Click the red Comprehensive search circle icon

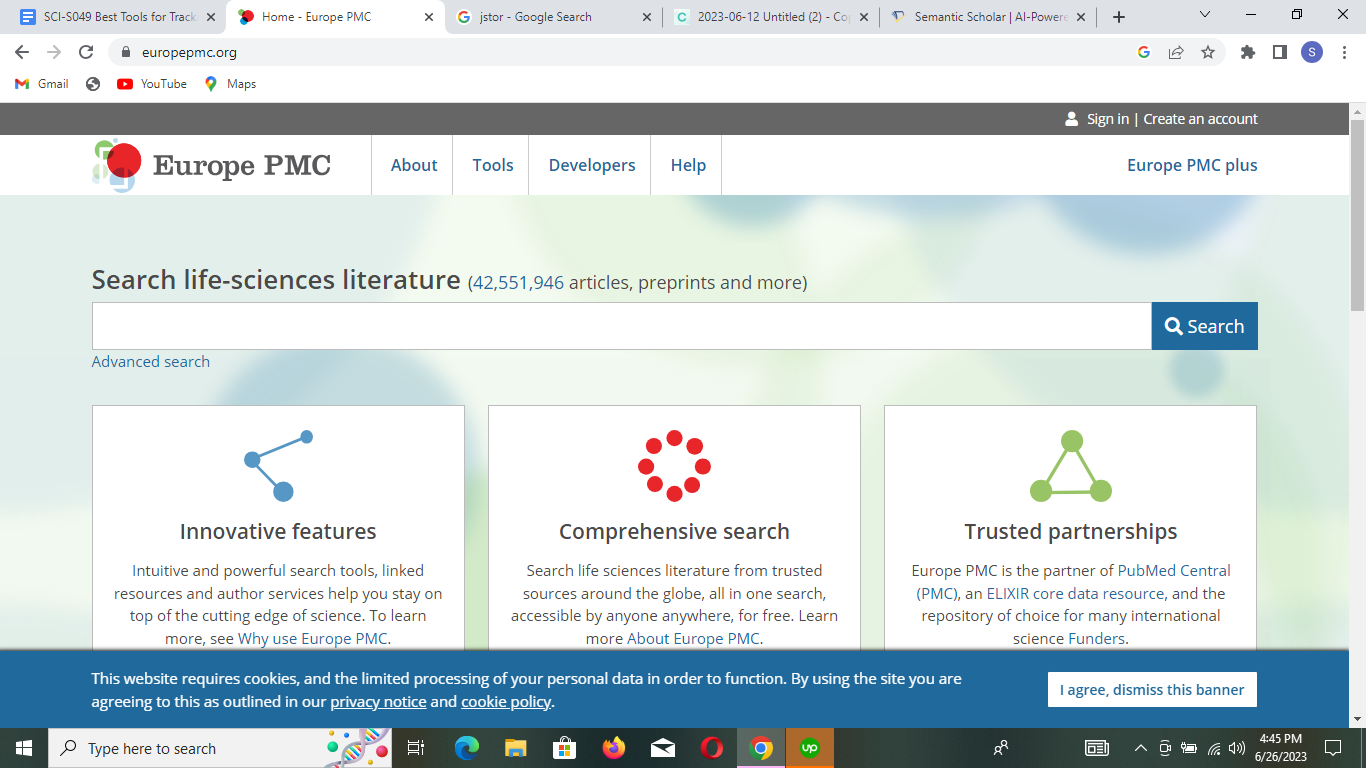tap(674, 466)
